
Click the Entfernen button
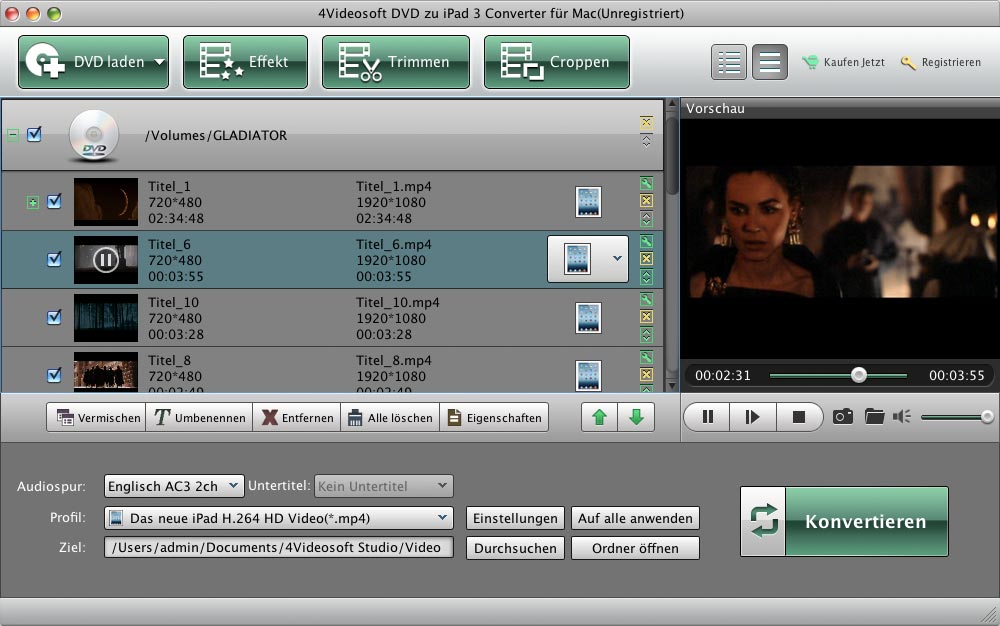tap(297, 418)
